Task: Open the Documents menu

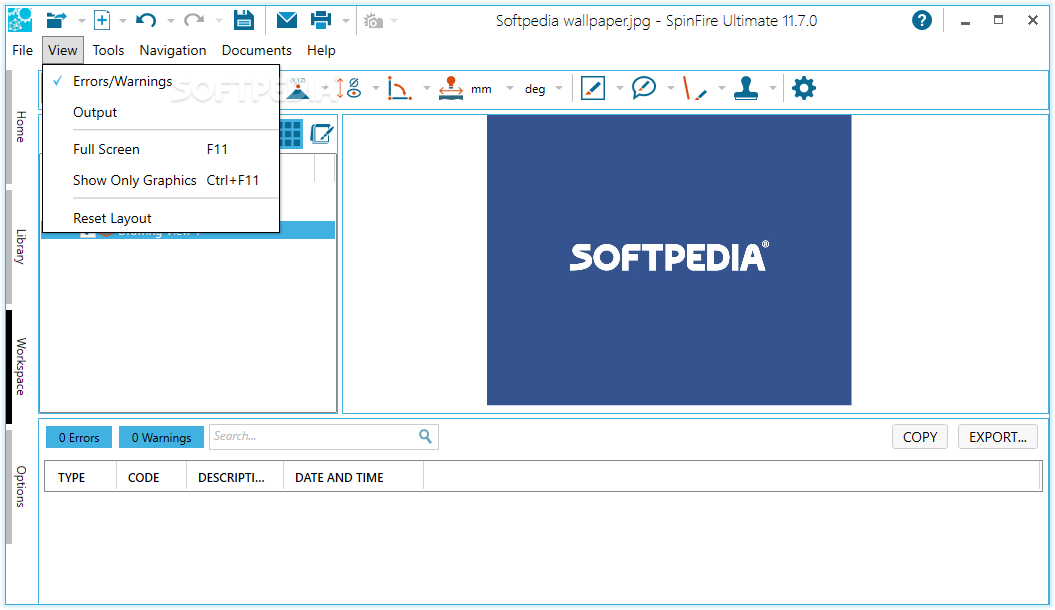Action: tap(256, 50)
